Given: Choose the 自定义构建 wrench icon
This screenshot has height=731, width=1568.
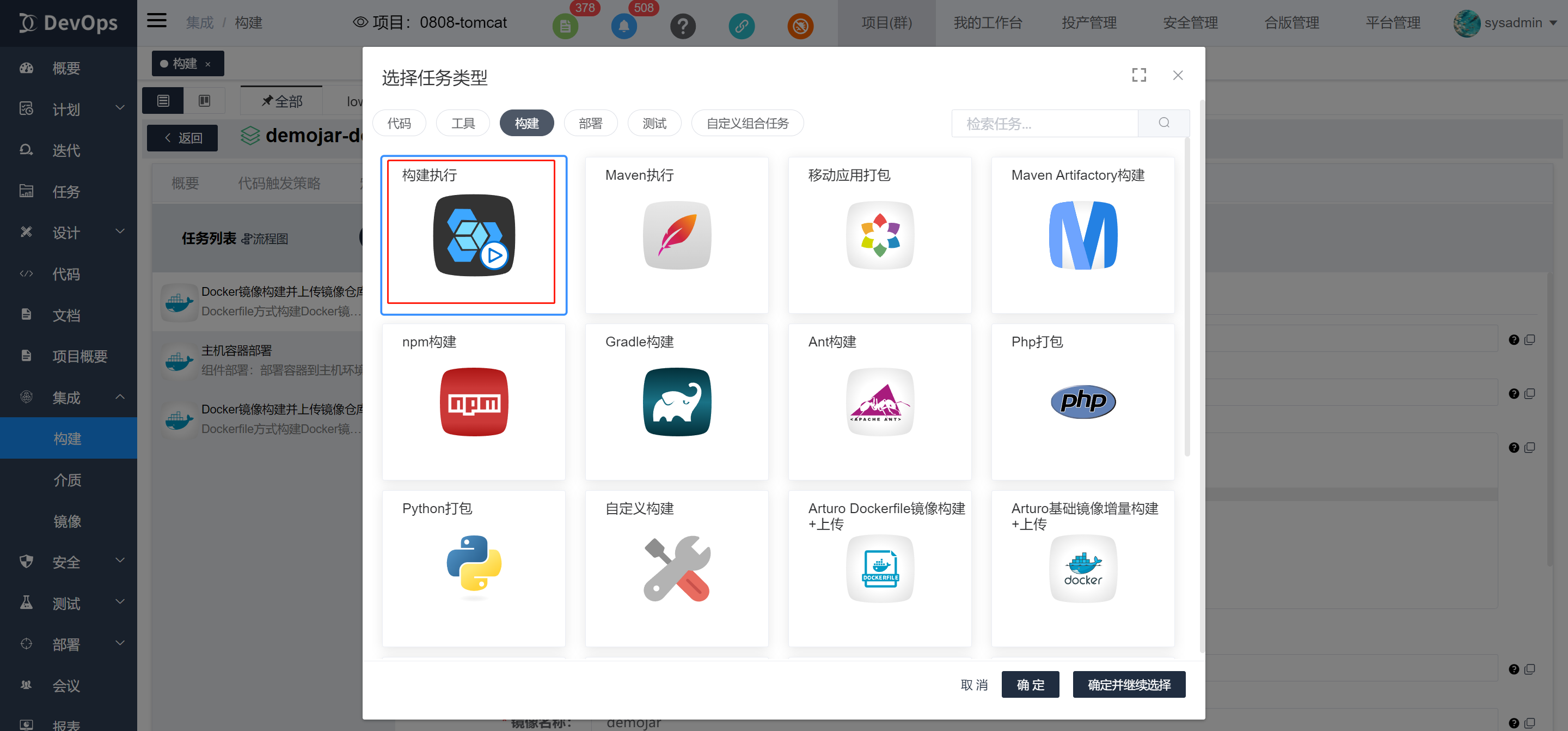Looking at the screenshot, I should click(677, 568).
